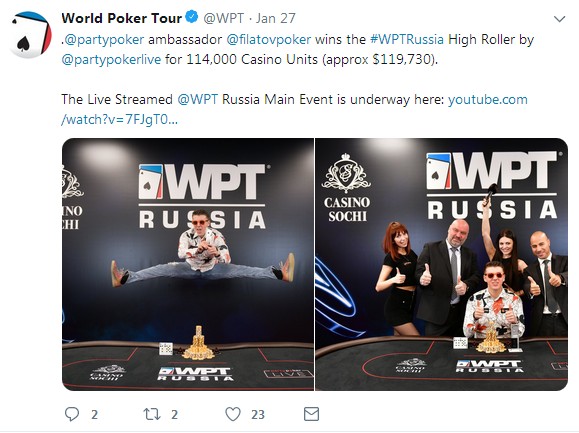Like the tweet with heart icon

click(x=233, y=414)
